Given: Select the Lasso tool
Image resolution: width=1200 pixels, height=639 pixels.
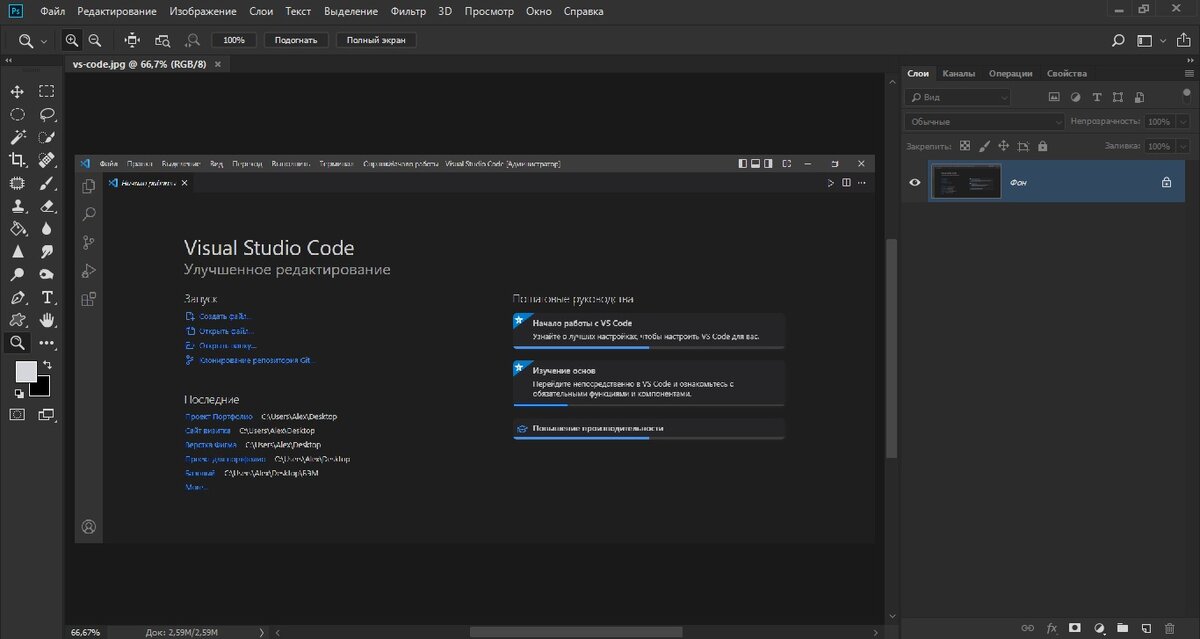Looking at the screenshot, I should (x=47, y=114).
